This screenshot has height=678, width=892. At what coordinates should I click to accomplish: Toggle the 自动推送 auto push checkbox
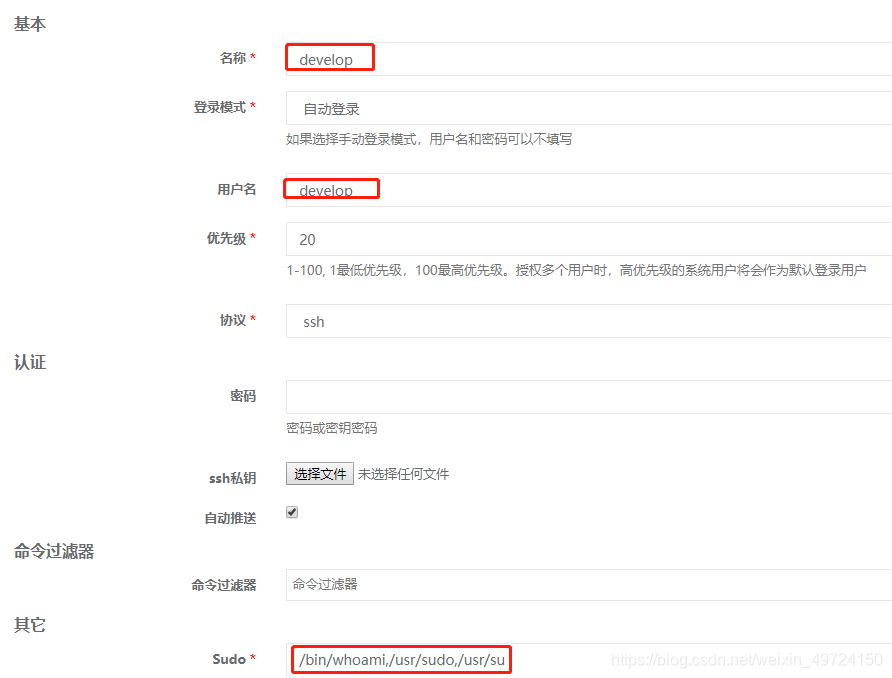[292, 512]
